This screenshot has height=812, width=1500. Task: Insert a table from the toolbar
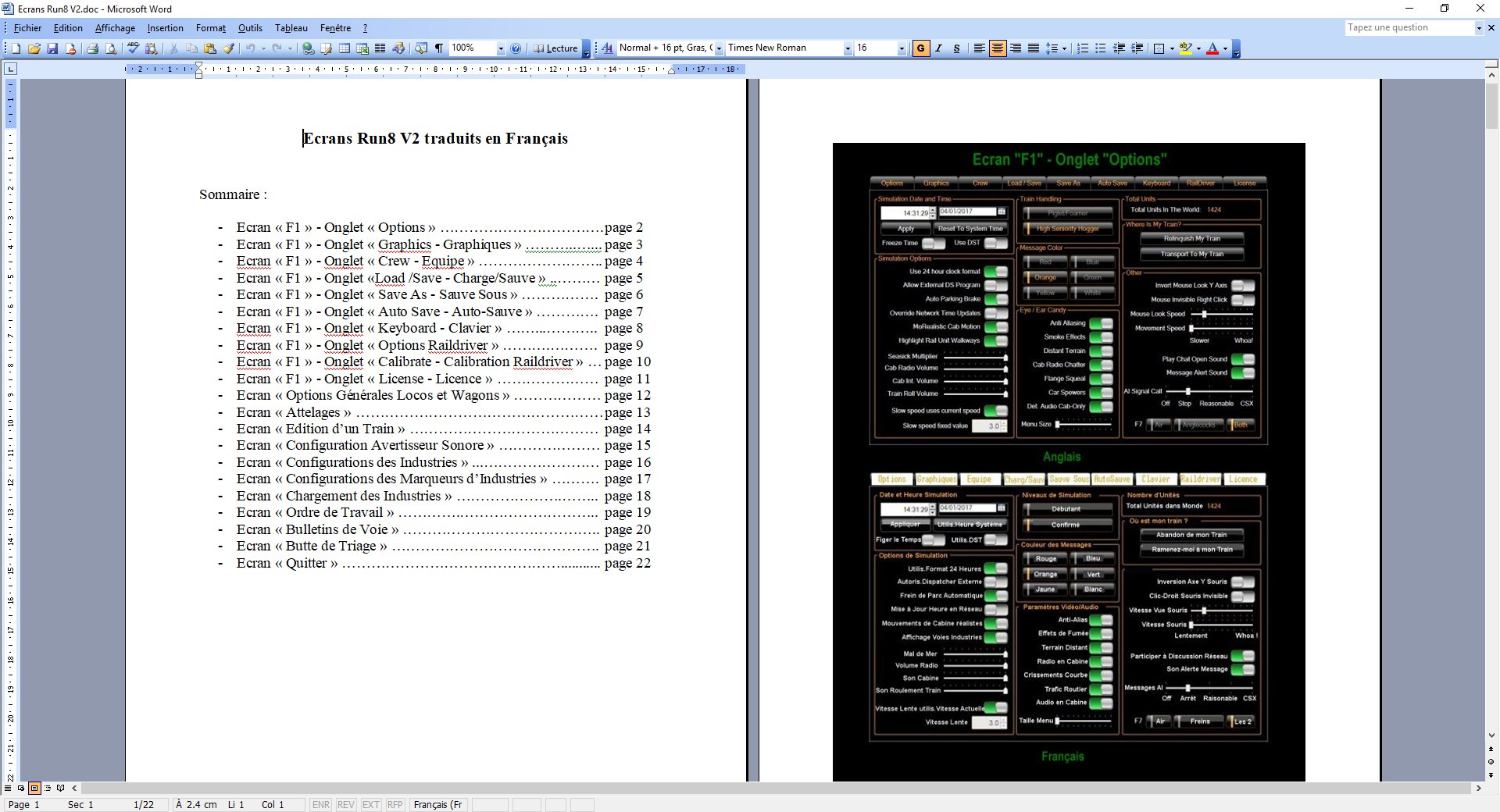tap(345, 48)
